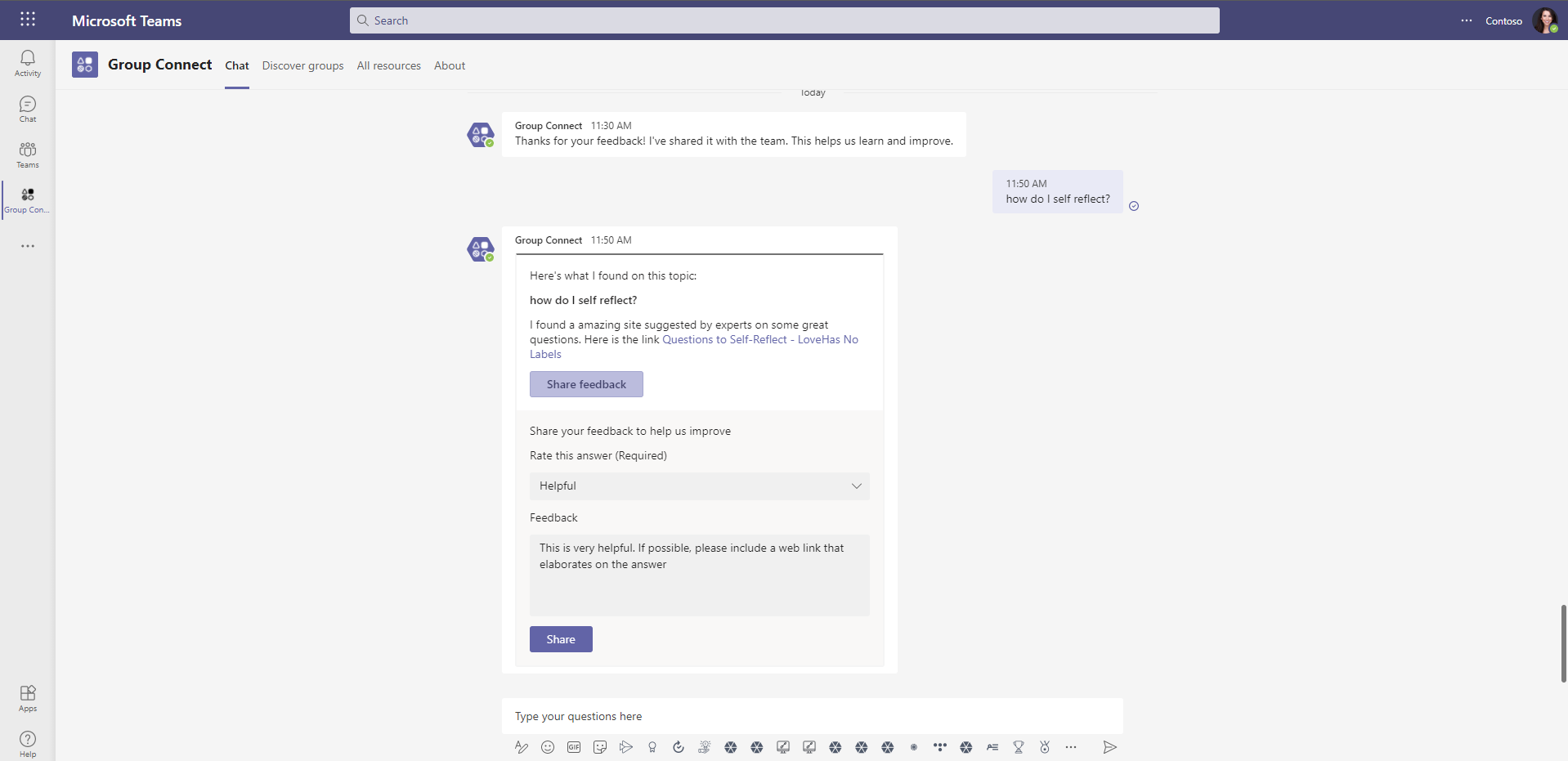Send the message with arrow icon
1568x761 pixels.
(x=1109, y=747)
